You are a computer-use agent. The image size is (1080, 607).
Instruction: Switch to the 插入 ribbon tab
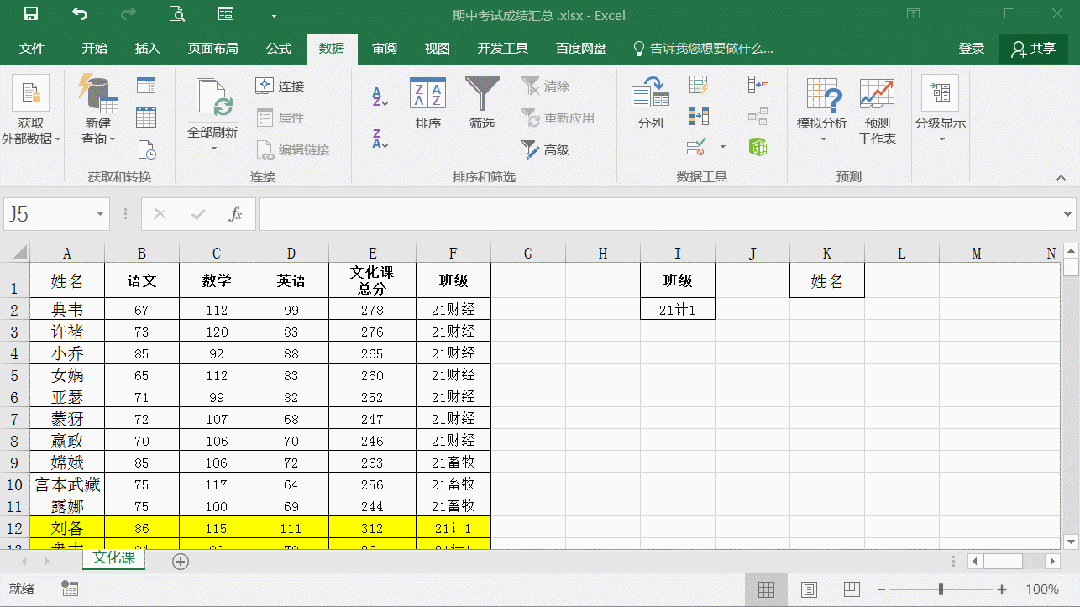(x=147, y=49)
